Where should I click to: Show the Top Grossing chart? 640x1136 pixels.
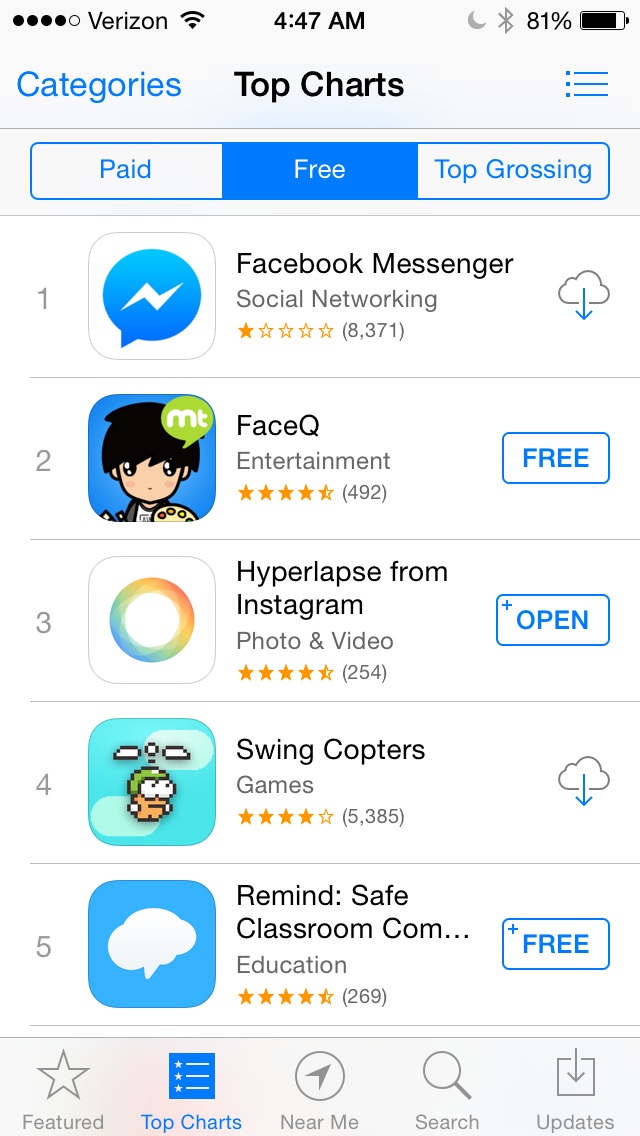512,170
